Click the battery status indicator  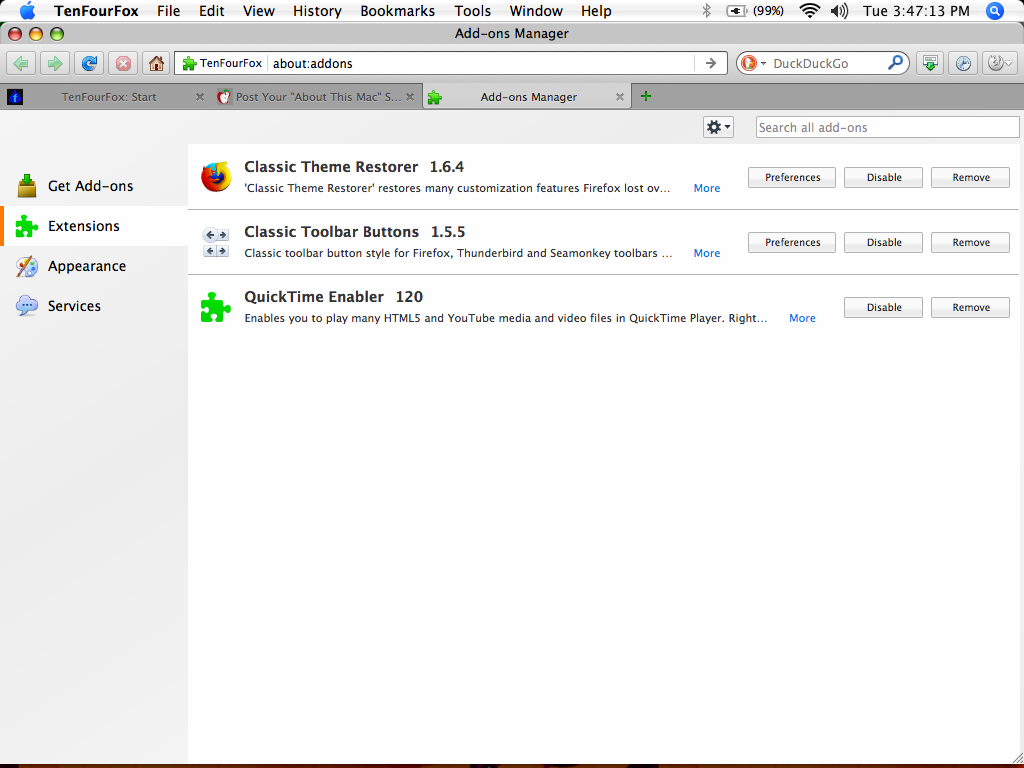tap(755, 10)
